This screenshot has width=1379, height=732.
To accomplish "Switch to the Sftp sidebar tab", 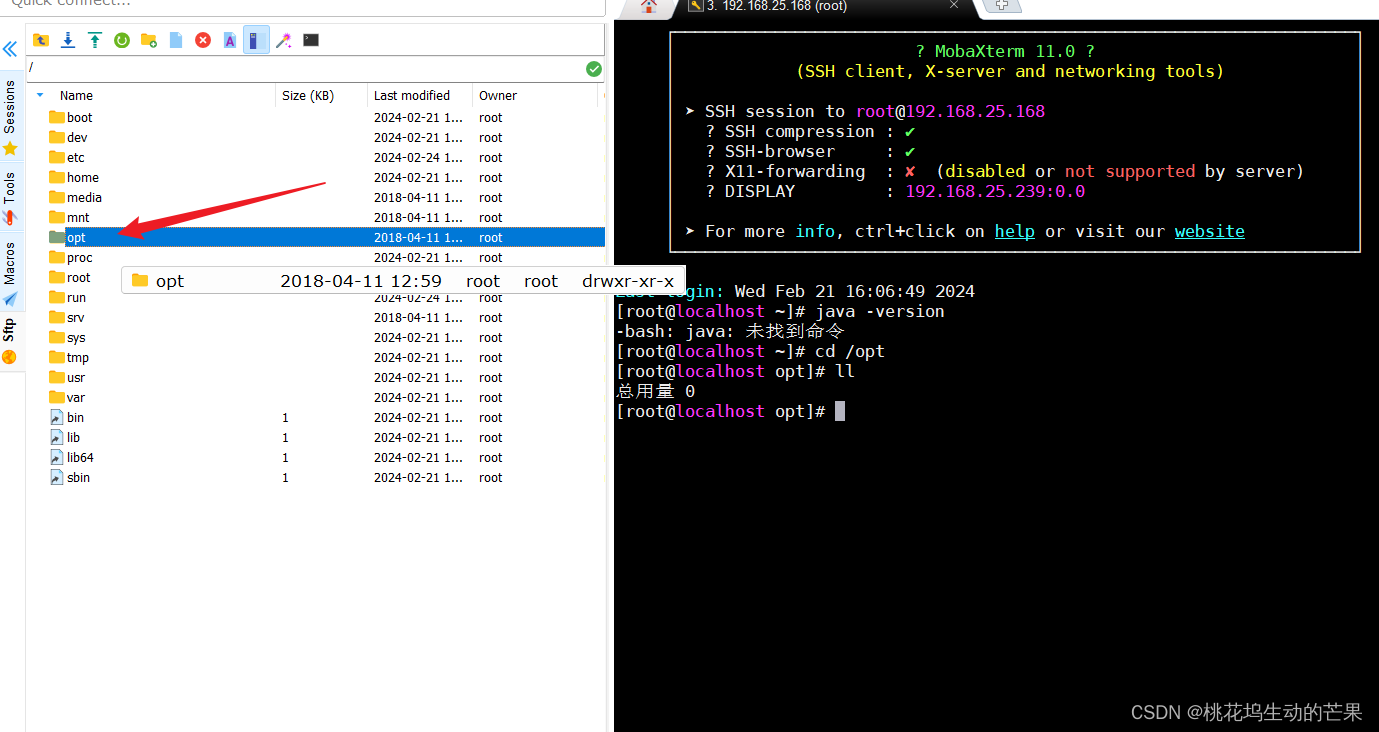I will (10, 330).
